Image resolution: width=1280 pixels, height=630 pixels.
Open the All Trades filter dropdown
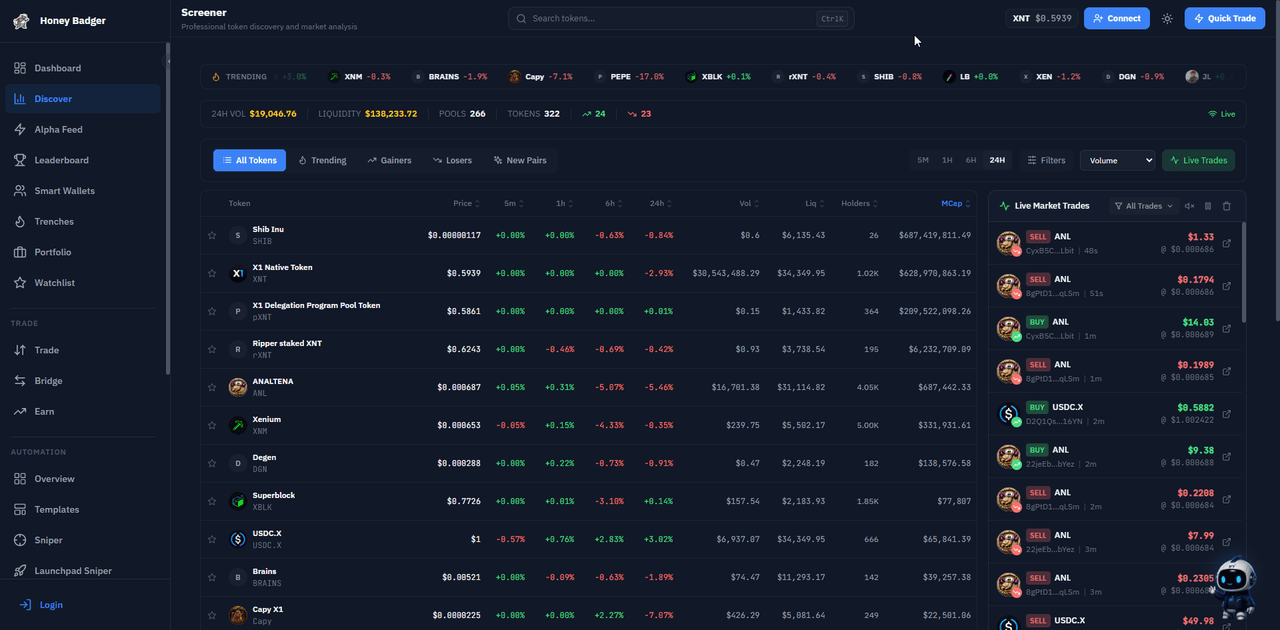(x=1144, y=206)
